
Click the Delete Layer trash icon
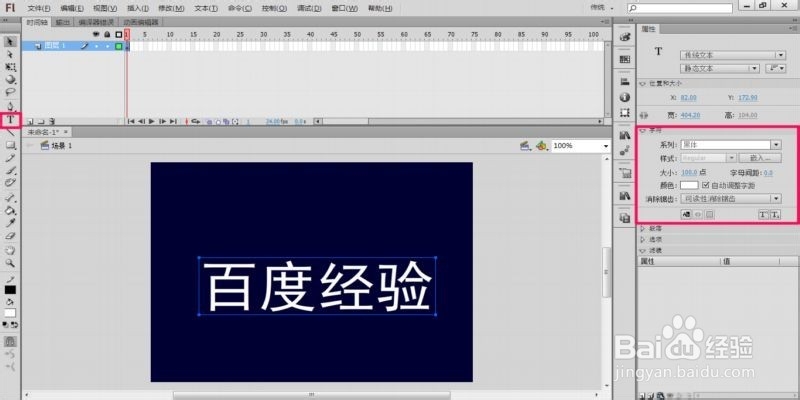52,121
